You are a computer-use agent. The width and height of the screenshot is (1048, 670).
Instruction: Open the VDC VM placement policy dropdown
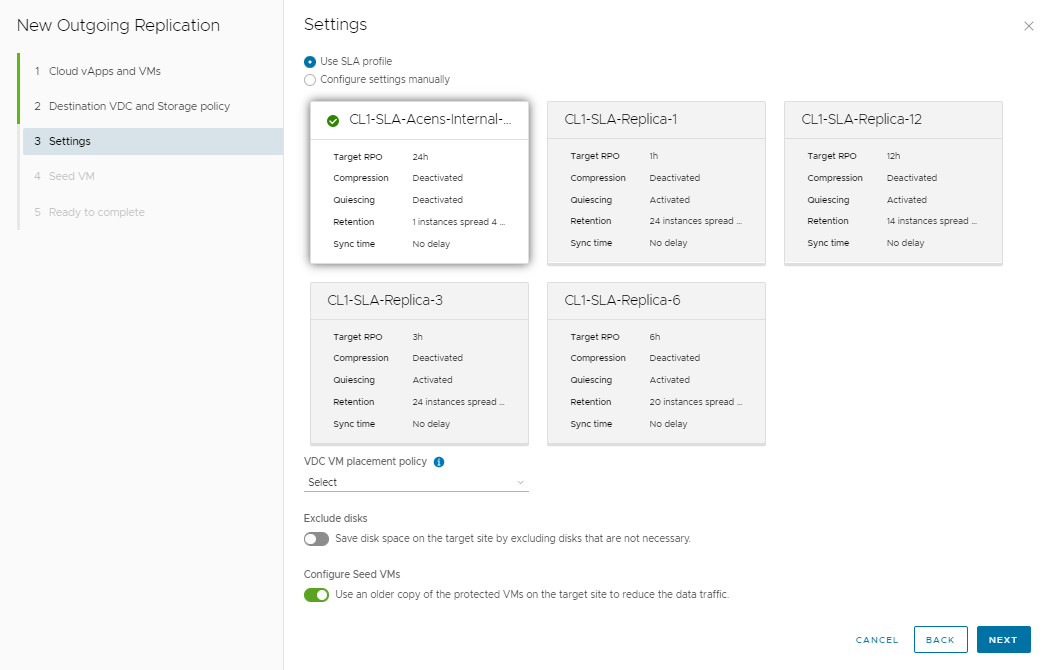click(416, 482)
